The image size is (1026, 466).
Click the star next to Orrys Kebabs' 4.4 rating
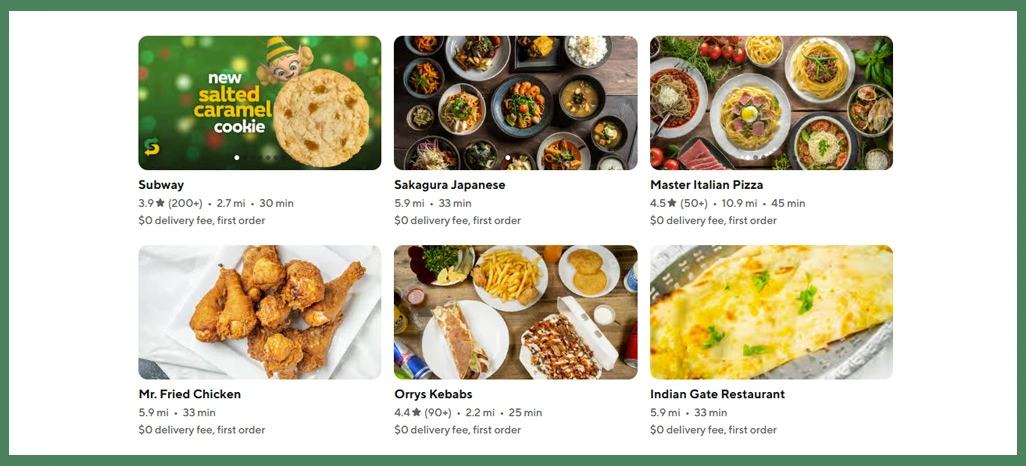[x=416, y=412]
